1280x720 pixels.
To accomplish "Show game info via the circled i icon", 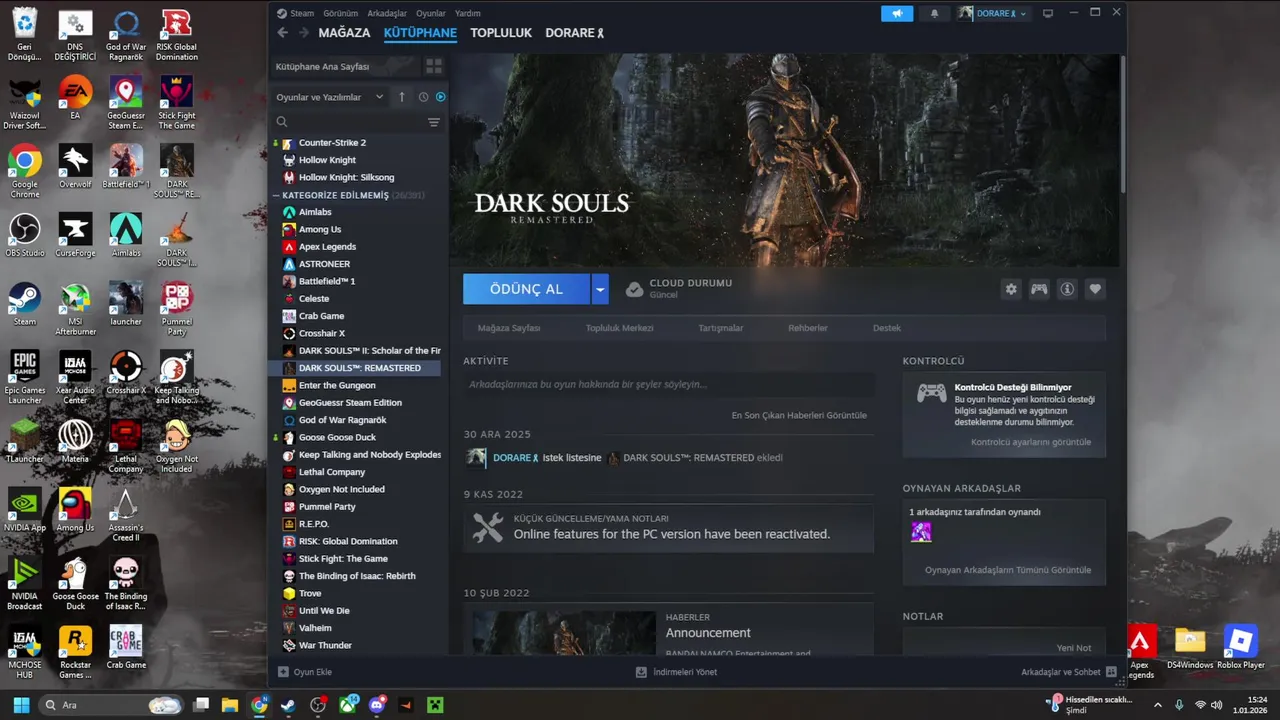I will 1067,289.
